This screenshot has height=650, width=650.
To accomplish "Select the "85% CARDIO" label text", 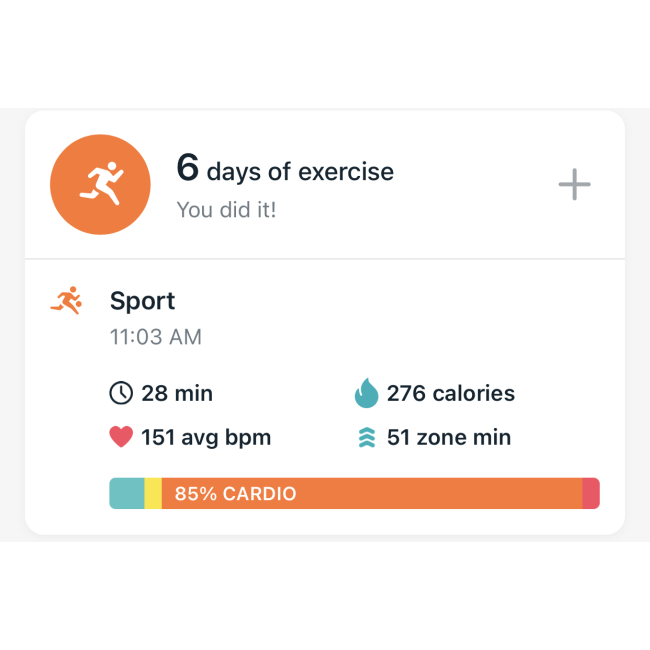I will 235,493.
